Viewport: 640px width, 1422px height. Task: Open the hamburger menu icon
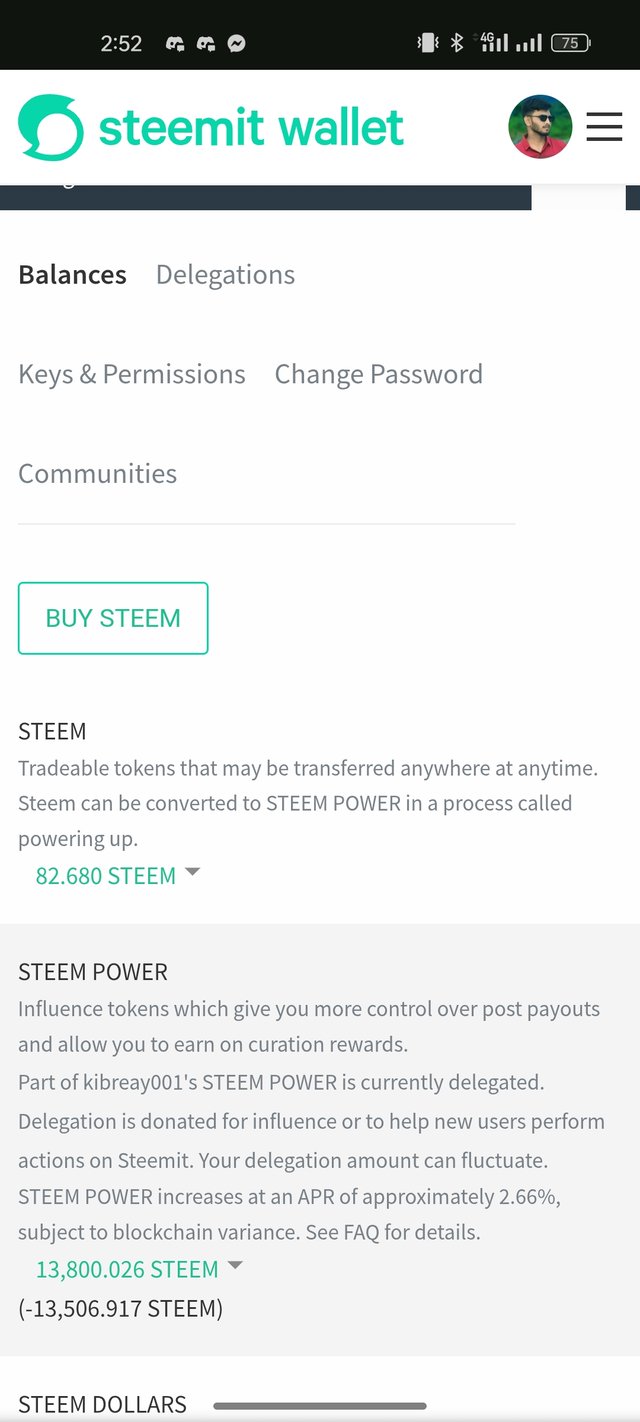[x=604, y=127]
